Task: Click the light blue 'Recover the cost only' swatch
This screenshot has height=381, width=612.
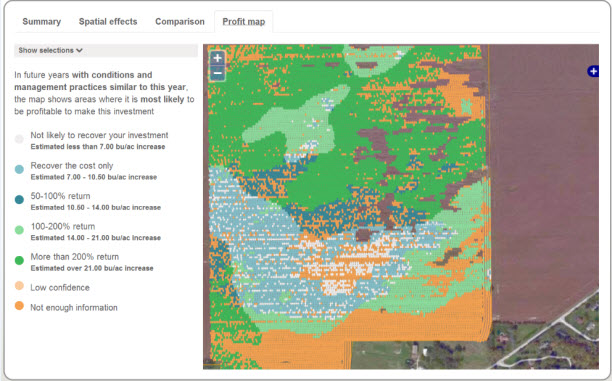Action: pyautogui.click(x=19, y=169)
